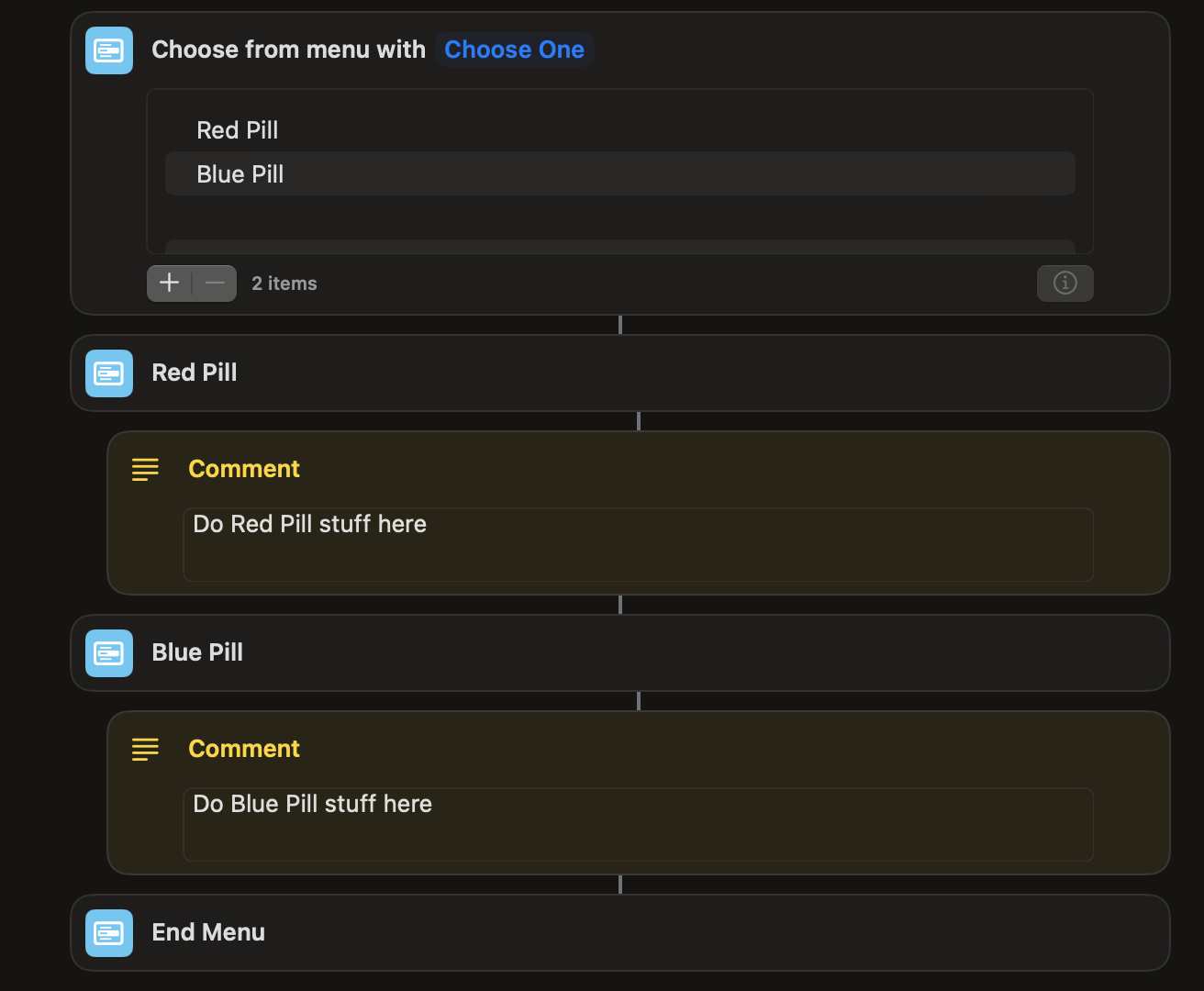
Task: Click the Do Blue Pill stuff text field
Action: coord(638,825)
